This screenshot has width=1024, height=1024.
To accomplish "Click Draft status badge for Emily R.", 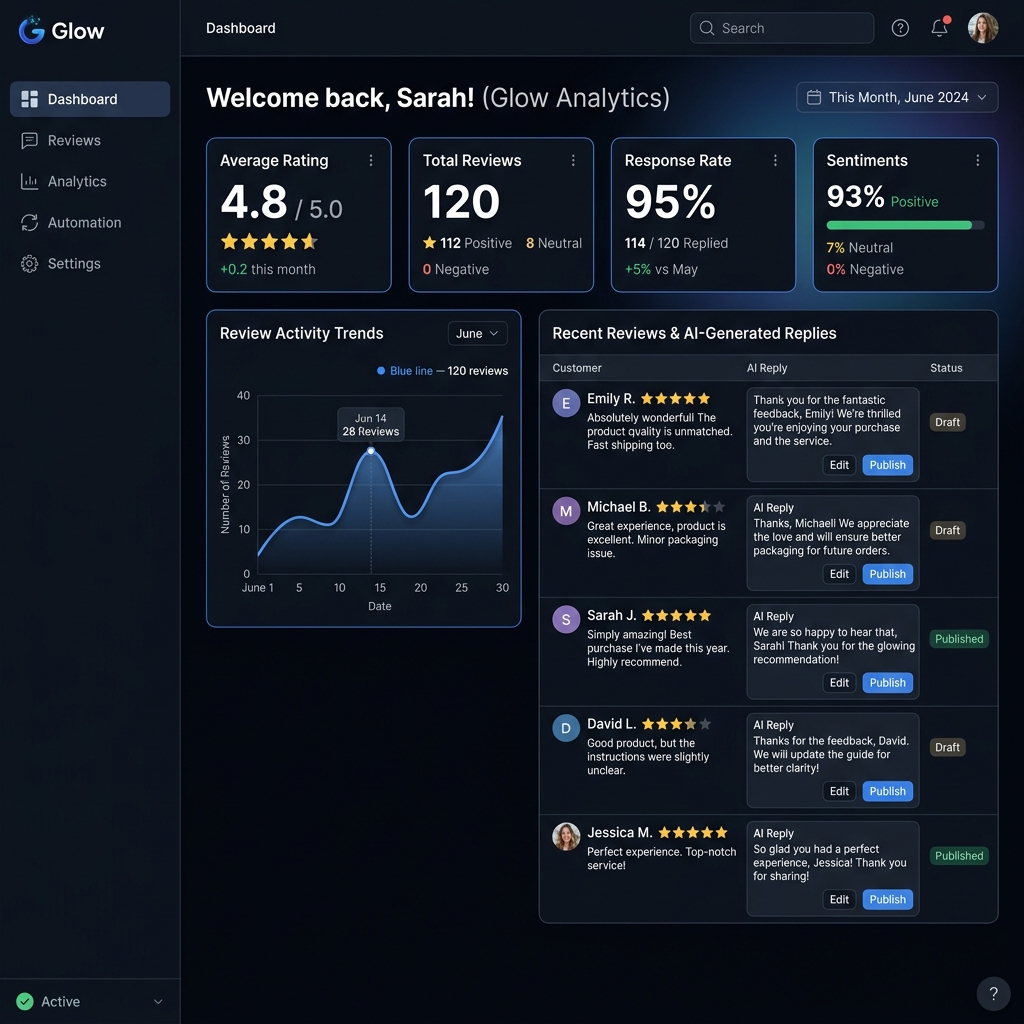I will click(x=947, y=422).
